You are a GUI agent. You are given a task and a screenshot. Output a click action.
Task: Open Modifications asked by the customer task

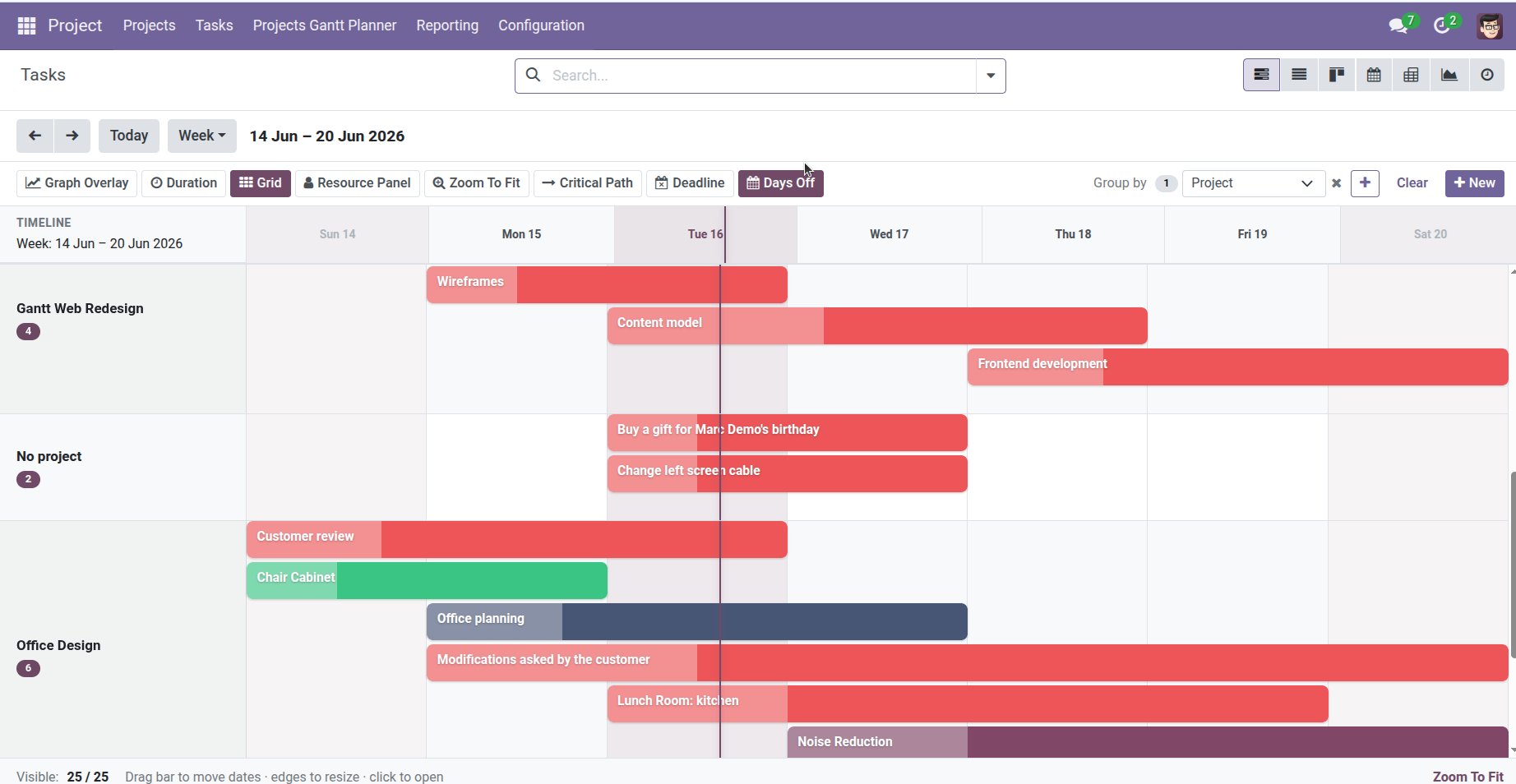[x=968, y=662]
